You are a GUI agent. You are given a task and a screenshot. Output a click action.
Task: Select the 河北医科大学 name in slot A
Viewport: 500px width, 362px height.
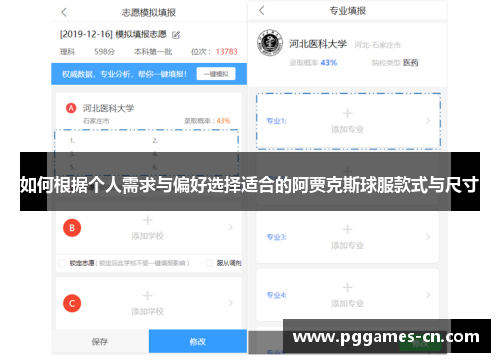(108, 108)
